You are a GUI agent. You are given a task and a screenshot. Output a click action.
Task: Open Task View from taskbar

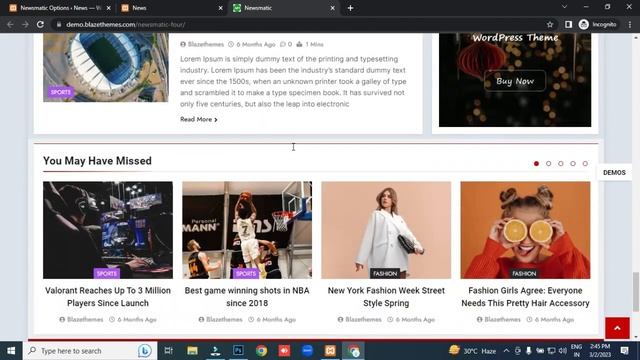168,351
